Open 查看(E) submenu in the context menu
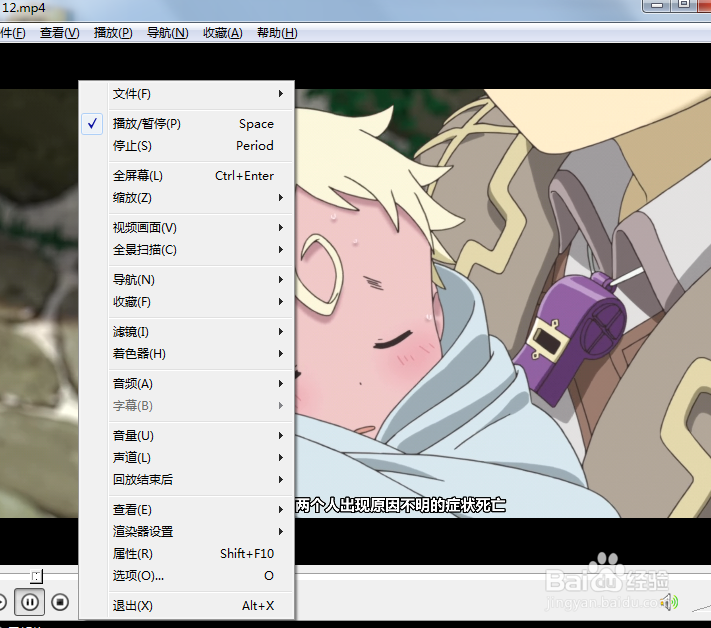 186,510
